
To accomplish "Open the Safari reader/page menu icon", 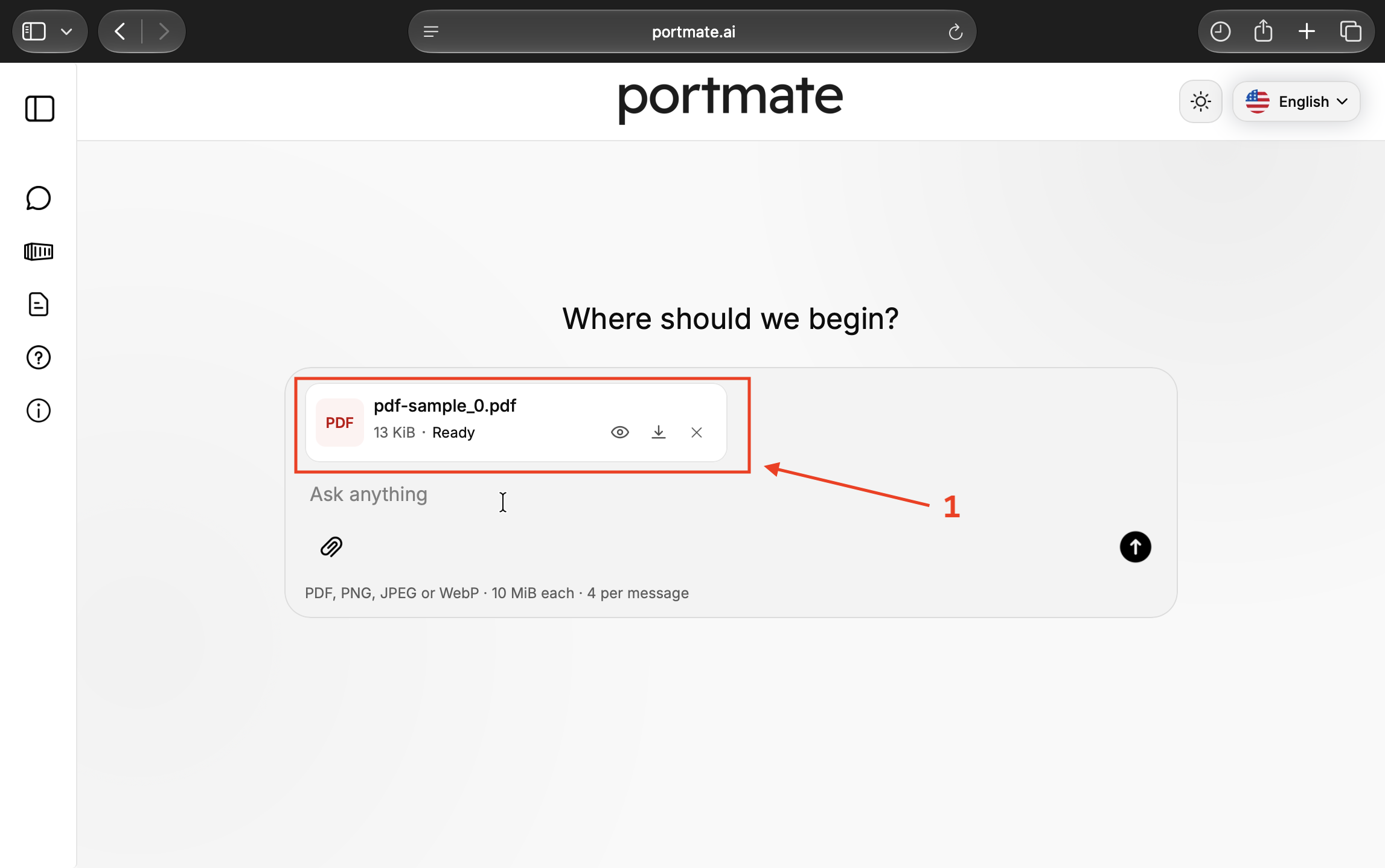I will tap(431, 31).
